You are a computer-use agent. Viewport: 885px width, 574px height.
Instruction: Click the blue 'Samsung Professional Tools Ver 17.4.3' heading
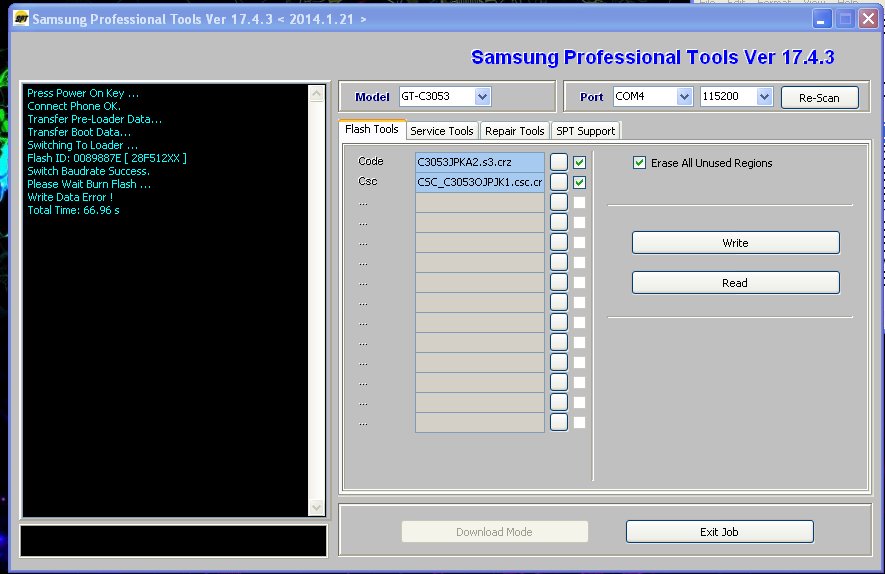(x=652, y=57)
